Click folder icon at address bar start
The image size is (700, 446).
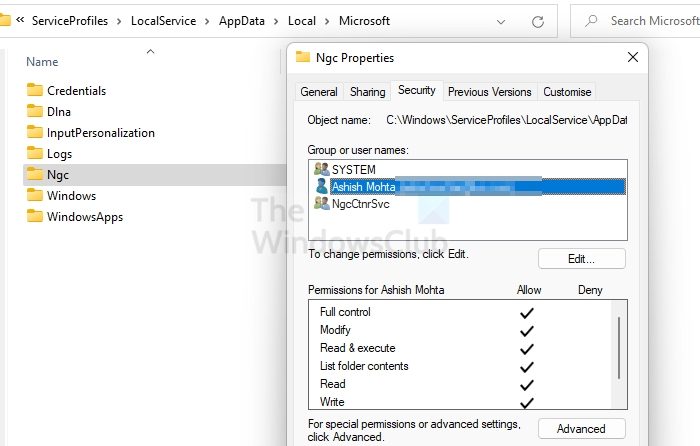[4, 20]
